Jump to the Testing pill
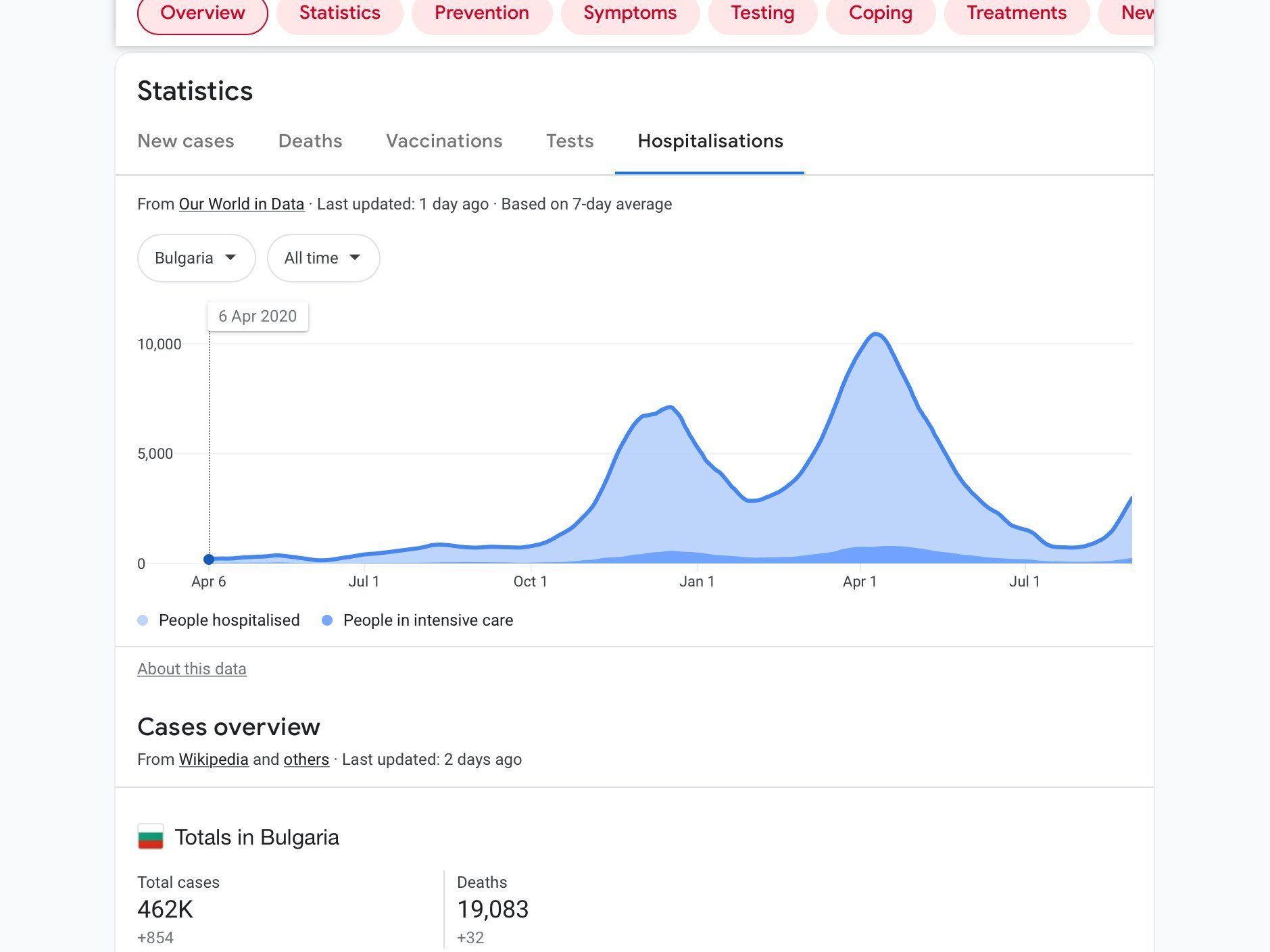Viewport: 1270px width, 952px height. (762, 14)
